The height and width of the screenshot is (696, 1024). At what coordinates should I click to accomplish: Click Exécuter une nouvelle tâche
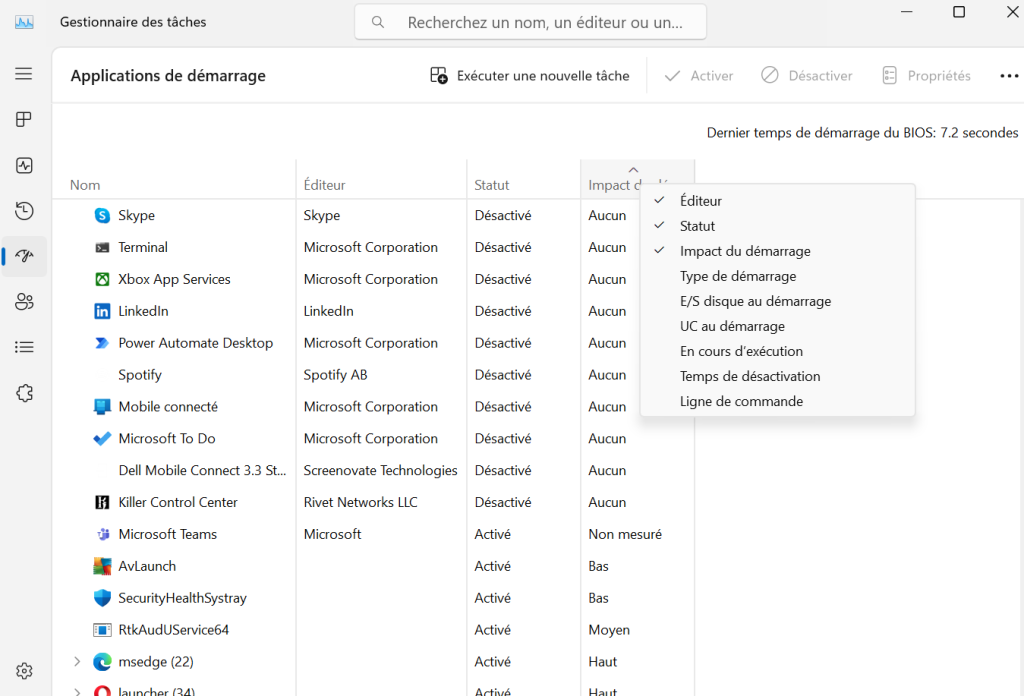[530, 76]
